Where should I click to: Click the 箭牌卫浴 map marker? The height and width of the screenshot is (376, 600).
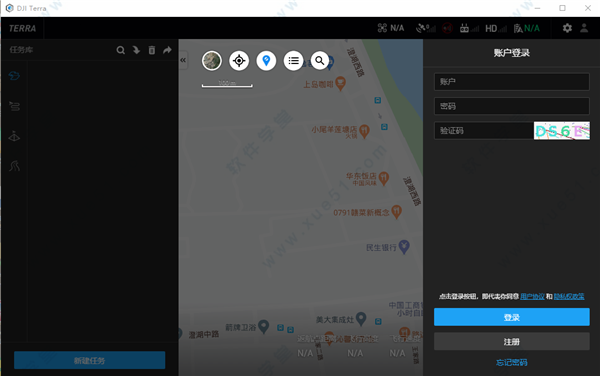tap(263, 327)
